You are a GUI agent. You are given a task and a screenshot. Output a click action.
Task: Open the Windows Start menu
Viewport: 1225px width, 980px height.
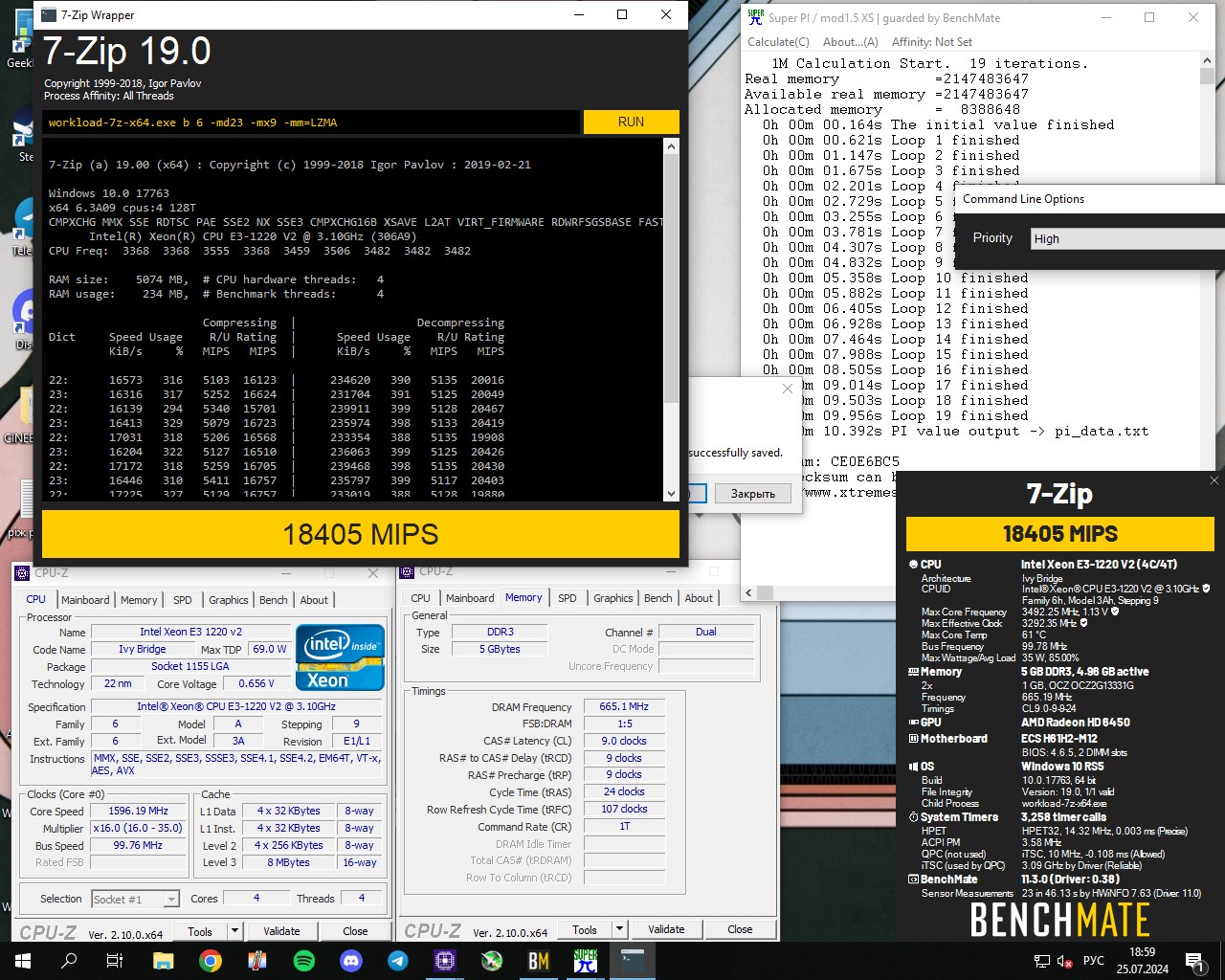23,961
